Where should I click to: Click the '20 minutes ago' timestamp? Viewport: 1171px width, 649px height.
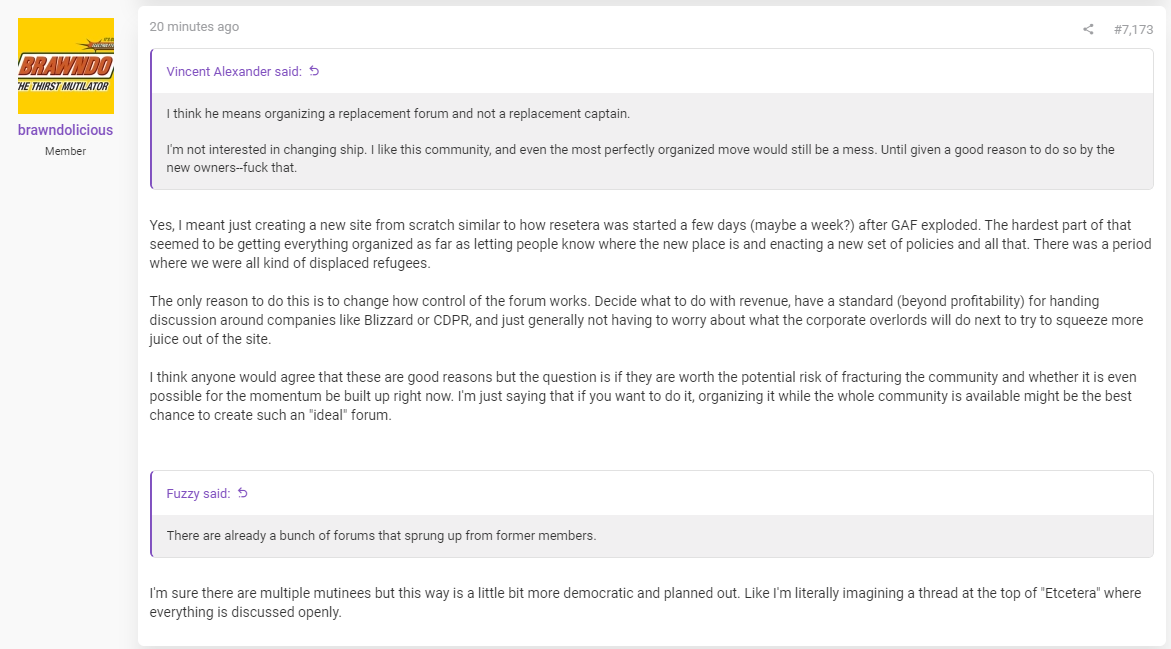click(x=194, y=27)
